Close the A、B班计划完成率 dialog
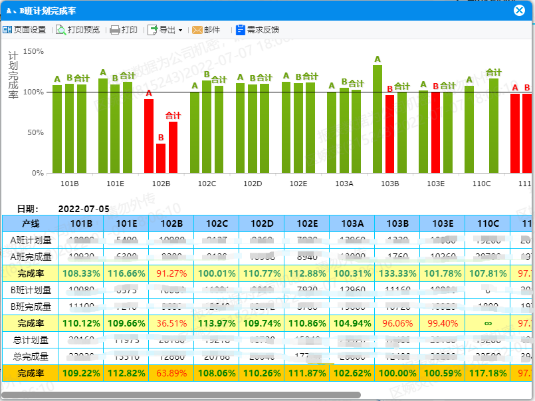The width and height of the screenshot is (535, 401). click(x=519, y=10)
